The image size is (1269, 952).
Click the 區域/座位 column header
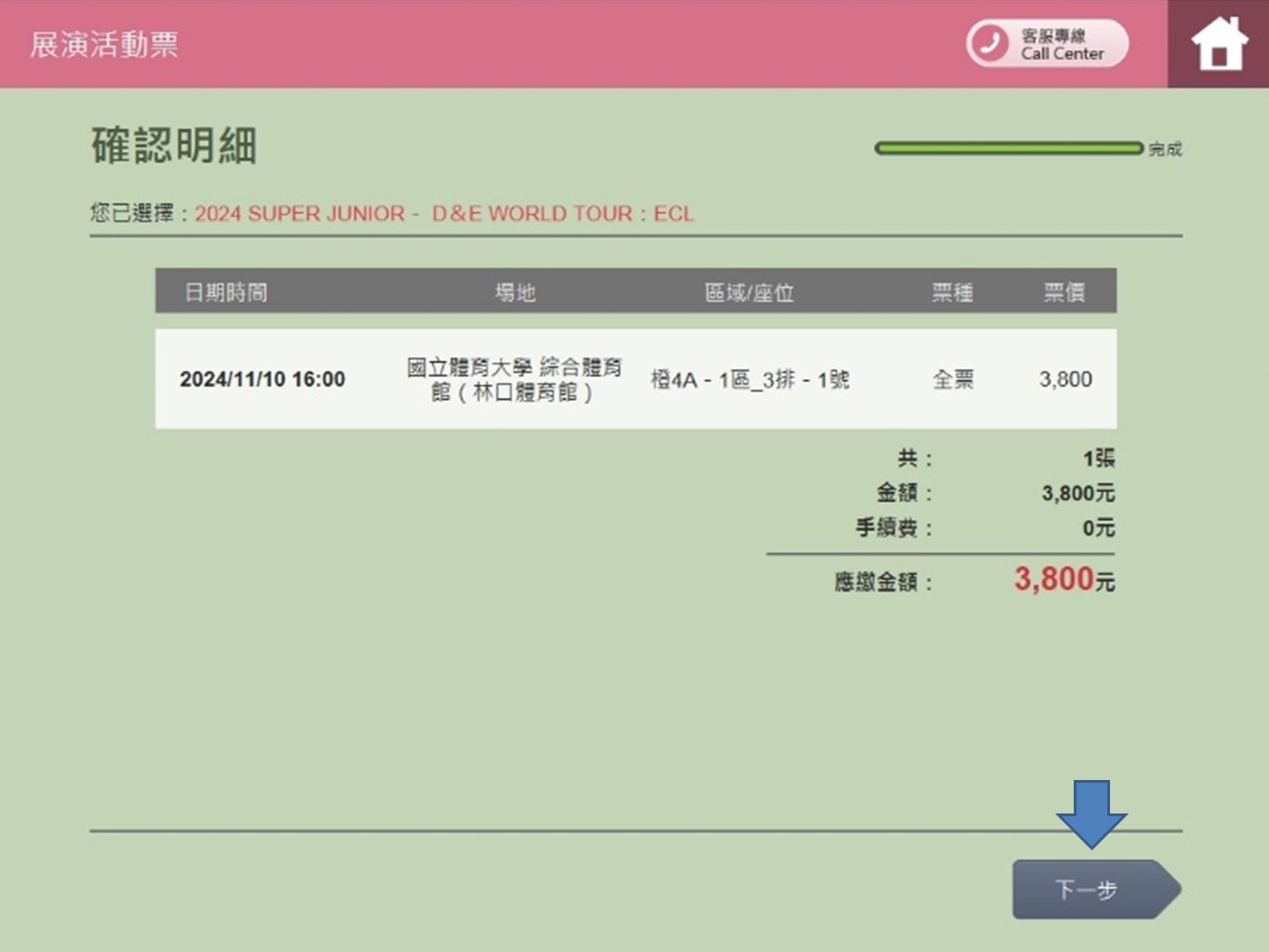749,293
